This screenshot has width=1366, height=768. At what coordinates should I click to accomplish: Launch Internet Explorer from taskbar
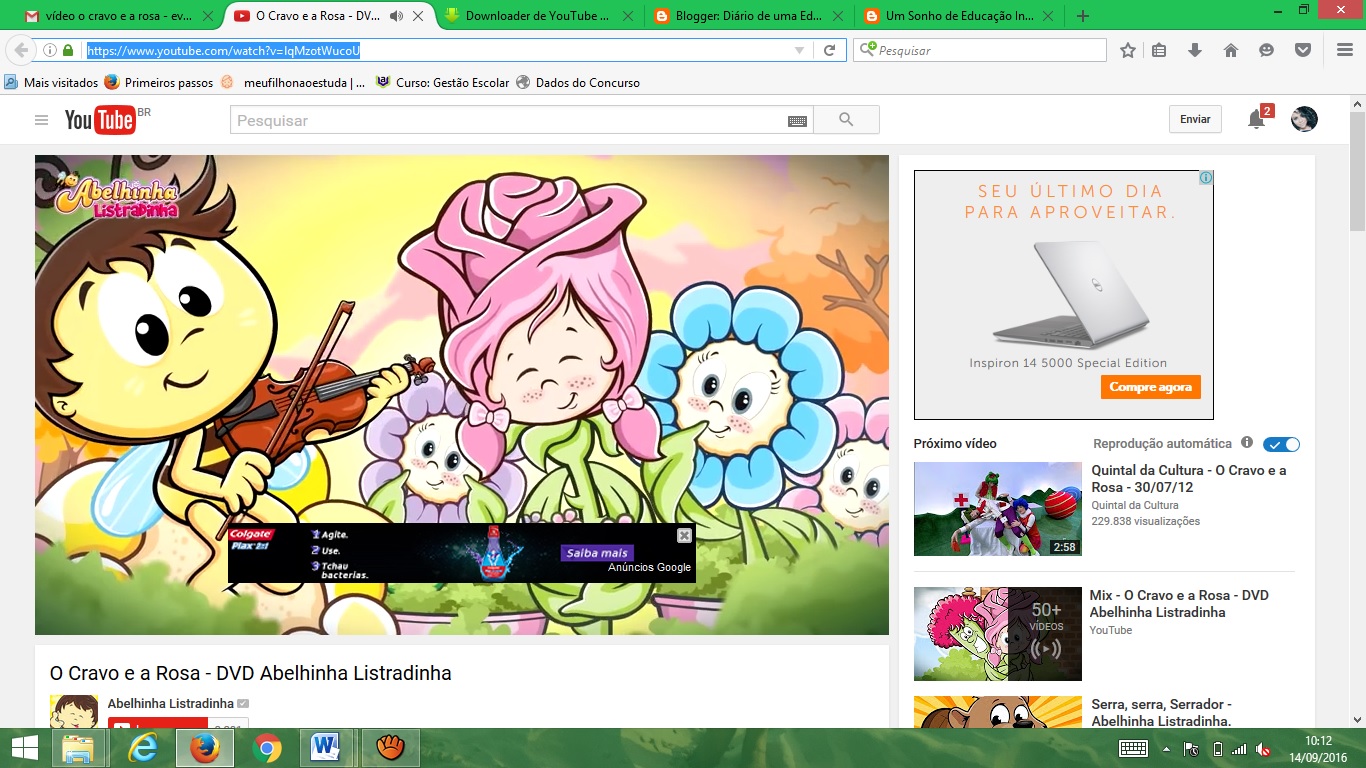(143, 748)
